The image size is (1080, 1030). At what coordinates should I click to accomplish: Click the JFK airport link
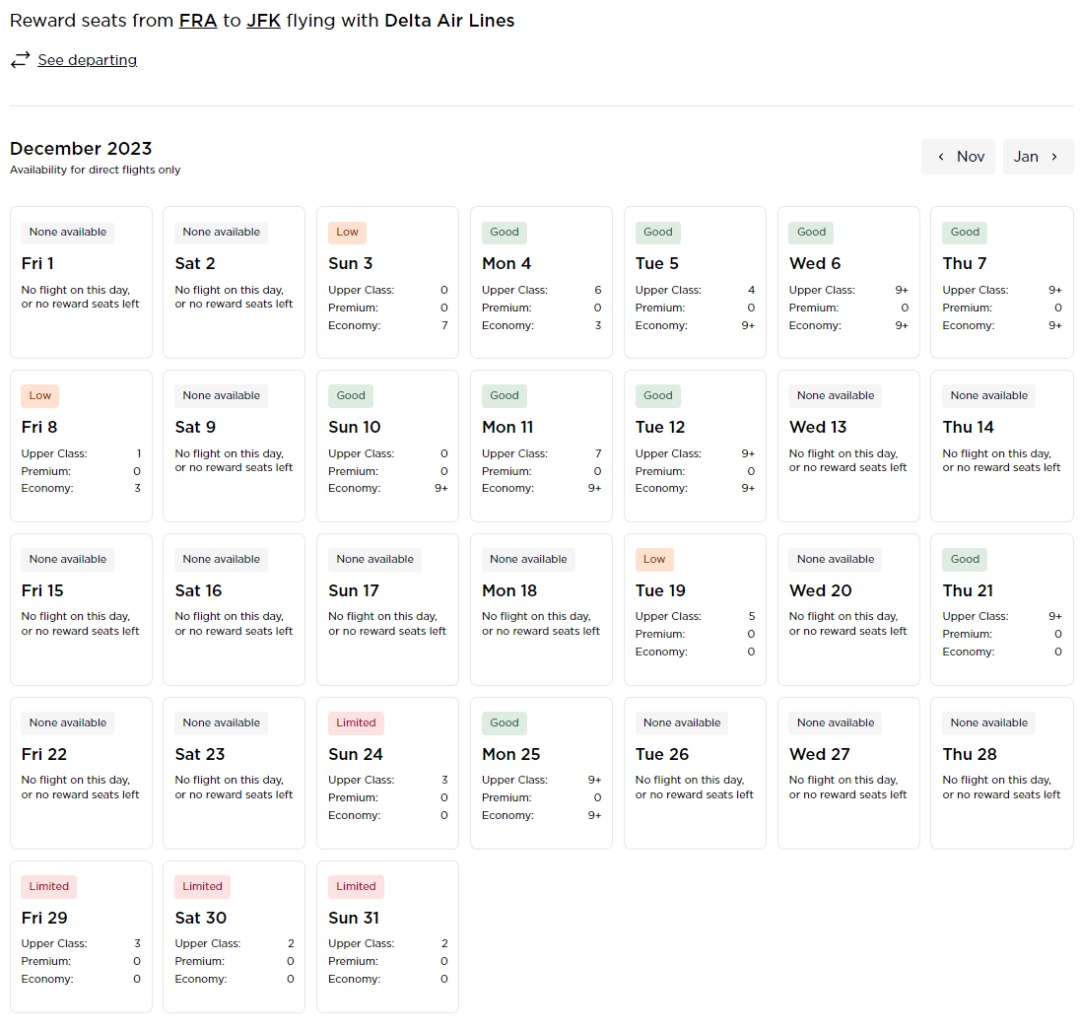(263, 20)
